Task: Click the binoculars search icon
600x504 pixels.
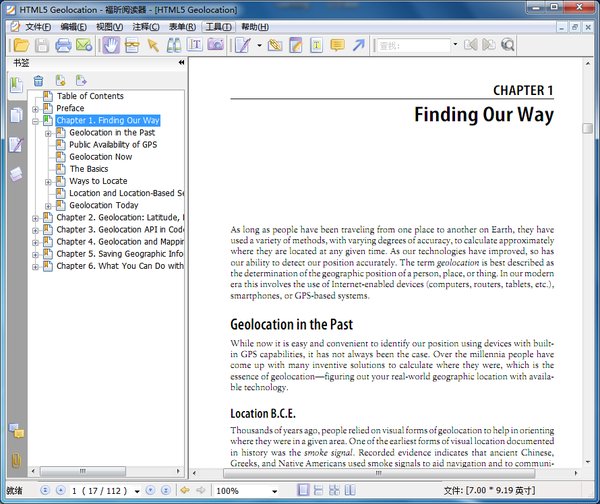Action: tap(174, 45)
